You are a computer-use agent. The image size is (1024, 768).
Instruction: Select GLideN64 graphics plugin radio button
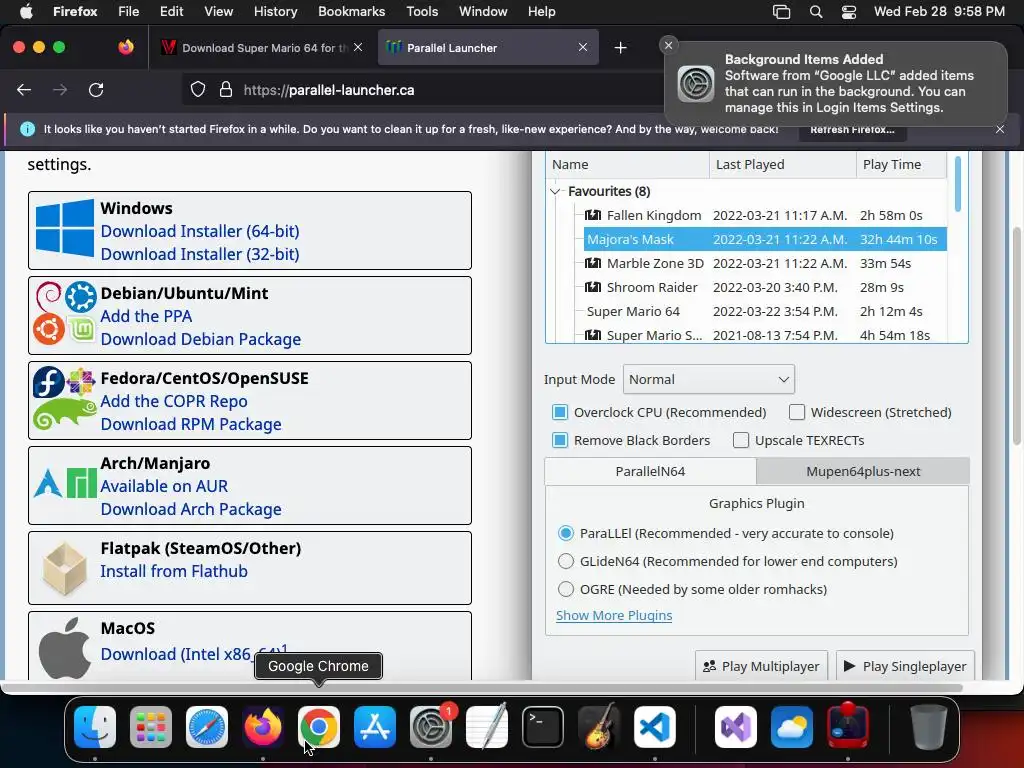(566, 561)
